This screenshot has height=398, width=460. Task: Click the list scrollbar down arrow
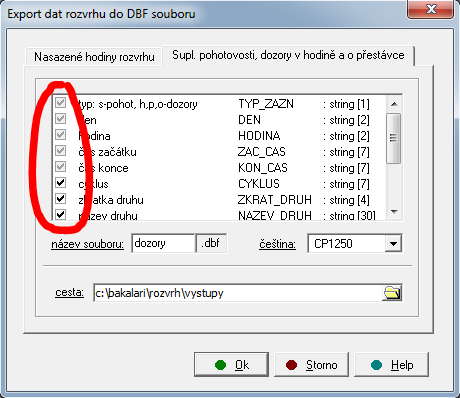click(x=394, y=212)
